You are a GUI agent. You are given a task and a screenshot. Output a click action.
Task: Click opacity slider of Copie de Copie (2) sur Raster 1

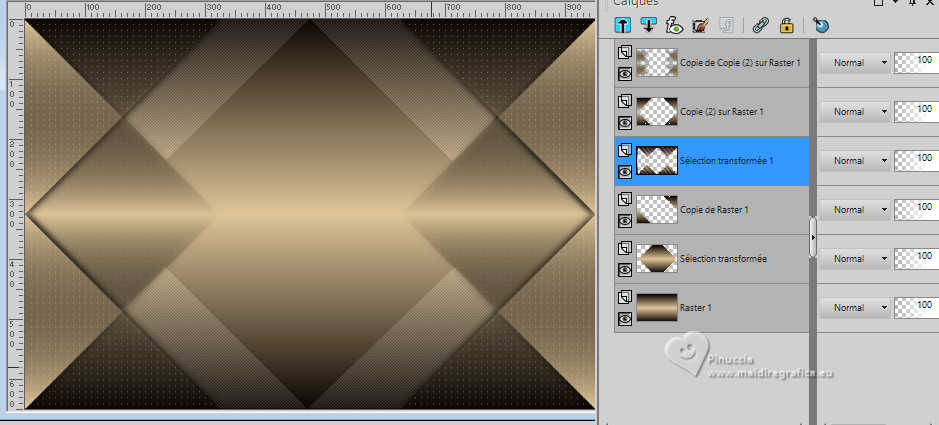click(x=916, y=62)
